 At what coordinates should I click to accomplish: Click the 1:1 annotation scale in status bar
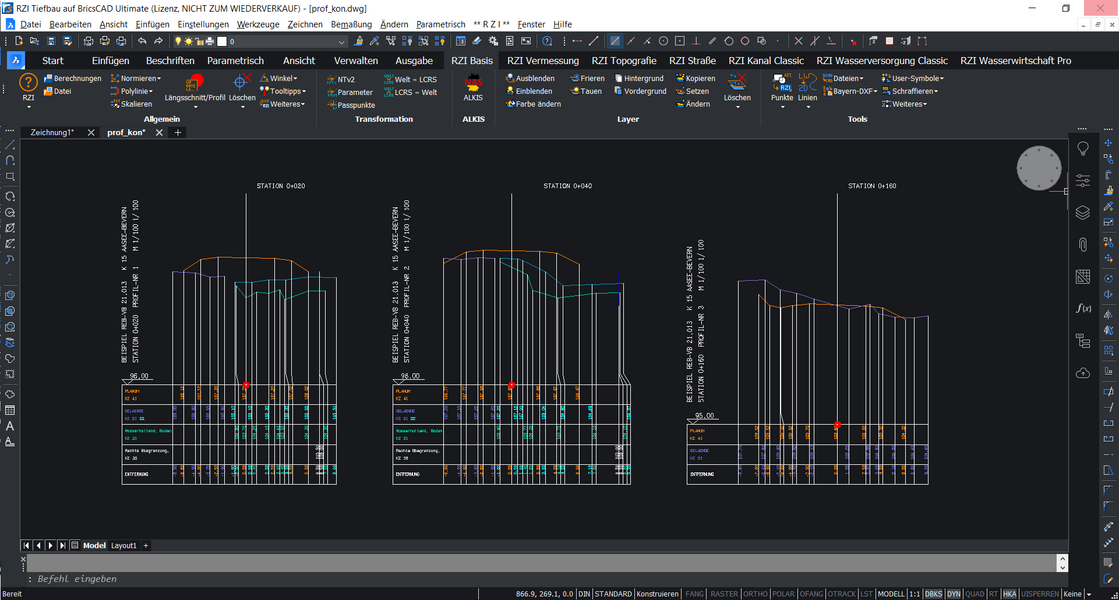pos(914,594)
